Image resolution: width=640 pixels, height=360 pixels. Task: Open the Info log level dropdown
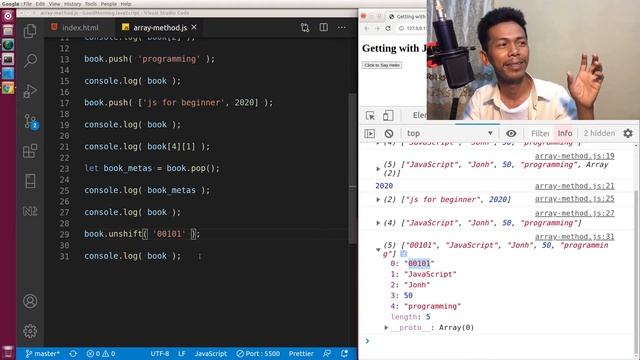coord(565,133)
